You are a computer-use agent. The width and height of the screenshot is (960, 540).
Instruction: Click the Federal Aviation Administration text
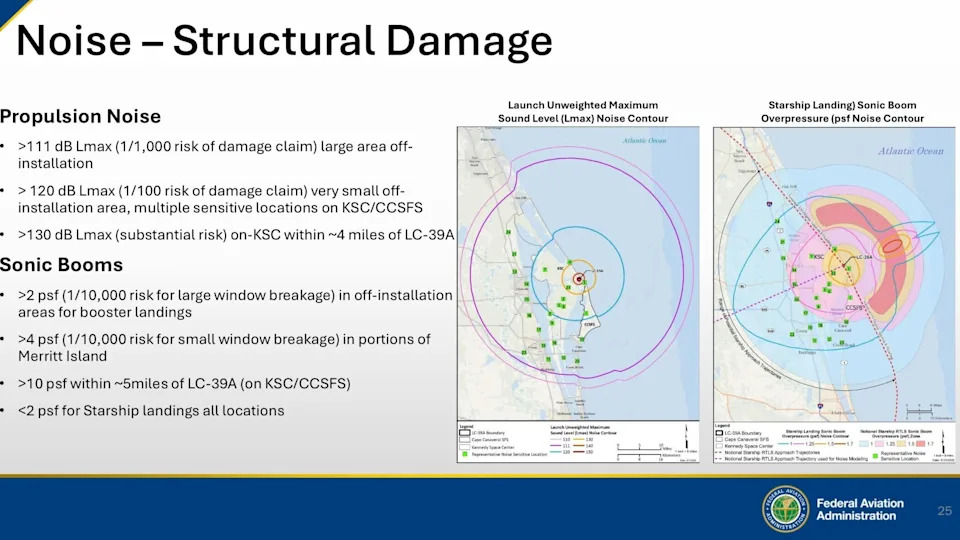[x=859, y=509]
